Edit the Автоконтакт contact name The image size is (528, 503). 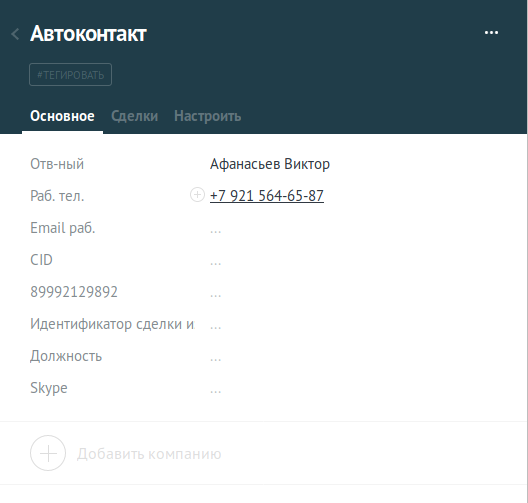pos(88,34)
